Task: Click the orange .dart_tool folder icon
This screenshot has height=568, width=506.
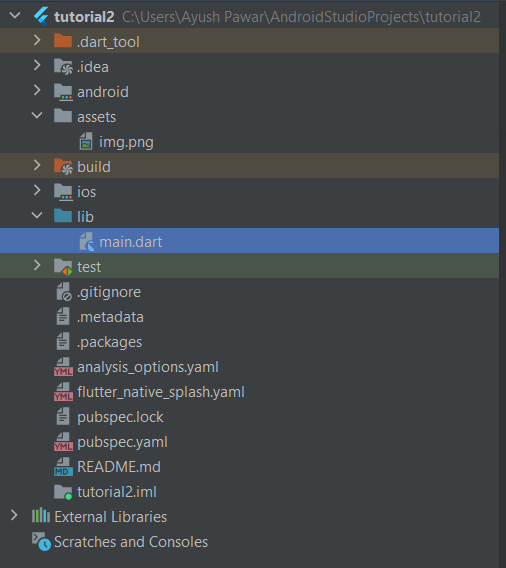Action: pos(63,41)
